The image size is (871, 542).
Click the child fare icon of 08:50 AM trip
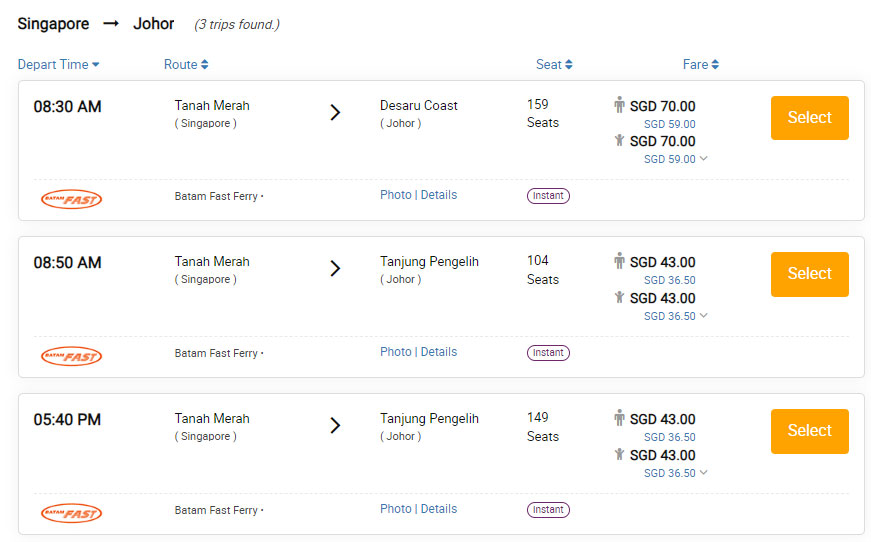pyautogui.click(x=619, y=298)
